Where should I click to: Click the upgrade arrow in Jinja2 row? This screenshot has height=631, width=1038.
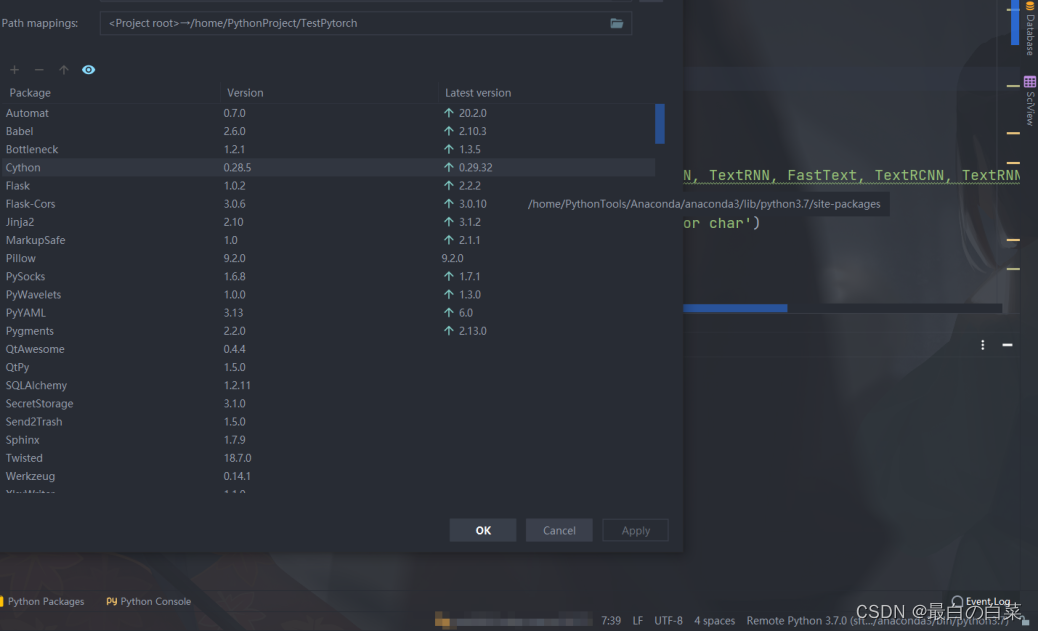coord(449,222)
